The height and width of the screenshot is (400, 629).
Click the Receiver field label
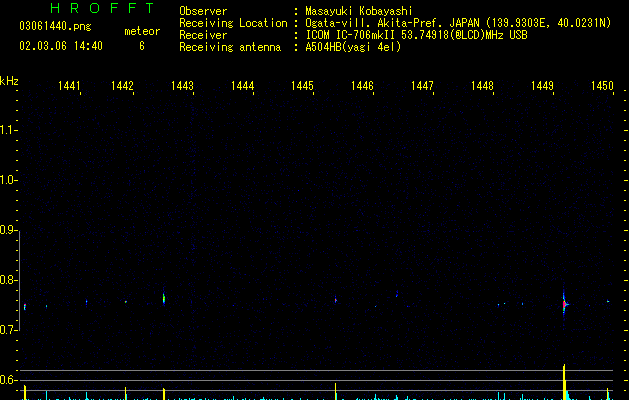203,35
